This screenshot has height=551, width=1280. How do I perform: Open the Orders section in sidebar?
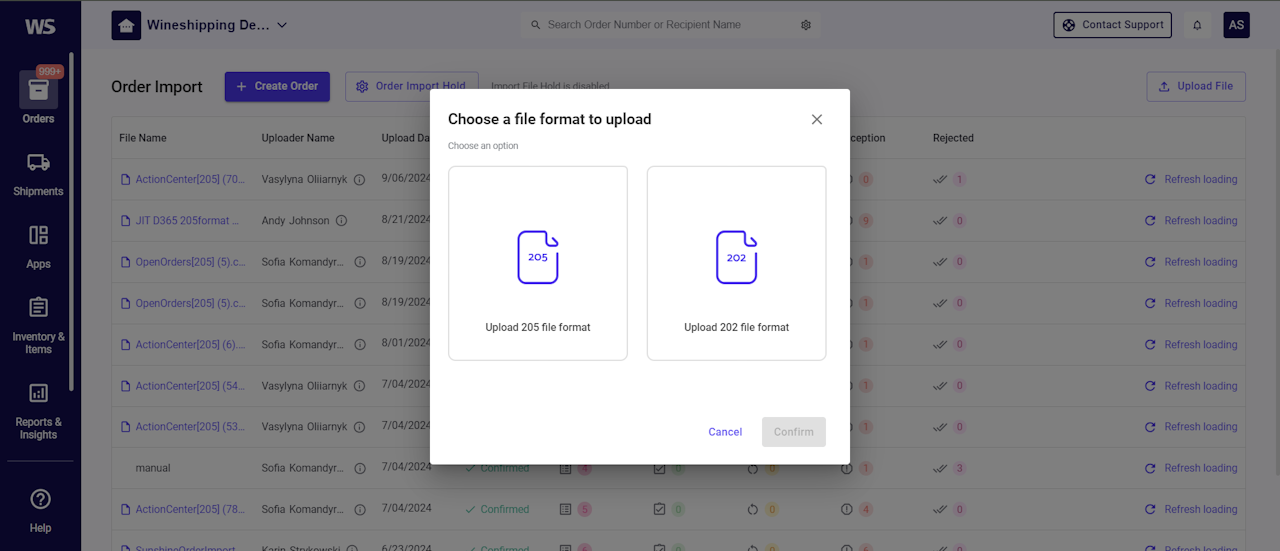[38, 98]
